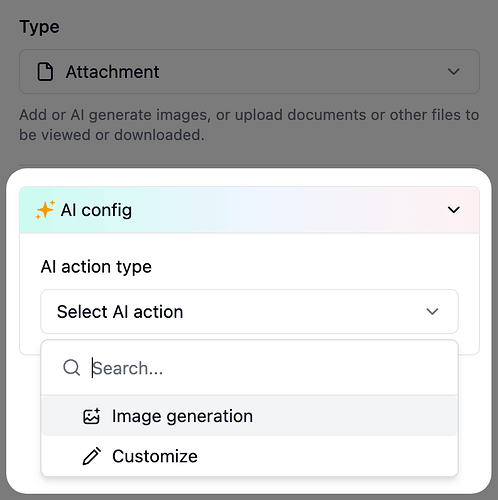
Task: Click the pencil icon next to Customize
Action: (x=92, y=456)
